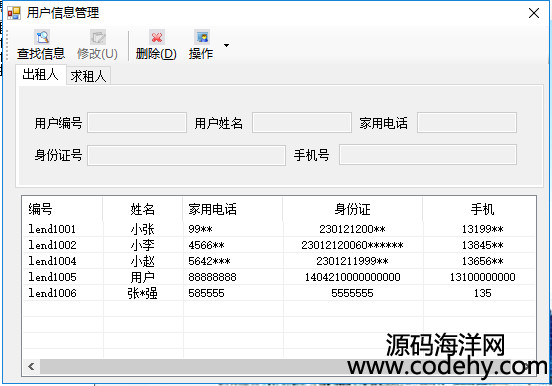This screenshot has width=552, height=386.
Task: Click the 身份证号 text field
Action: [186, 155]
